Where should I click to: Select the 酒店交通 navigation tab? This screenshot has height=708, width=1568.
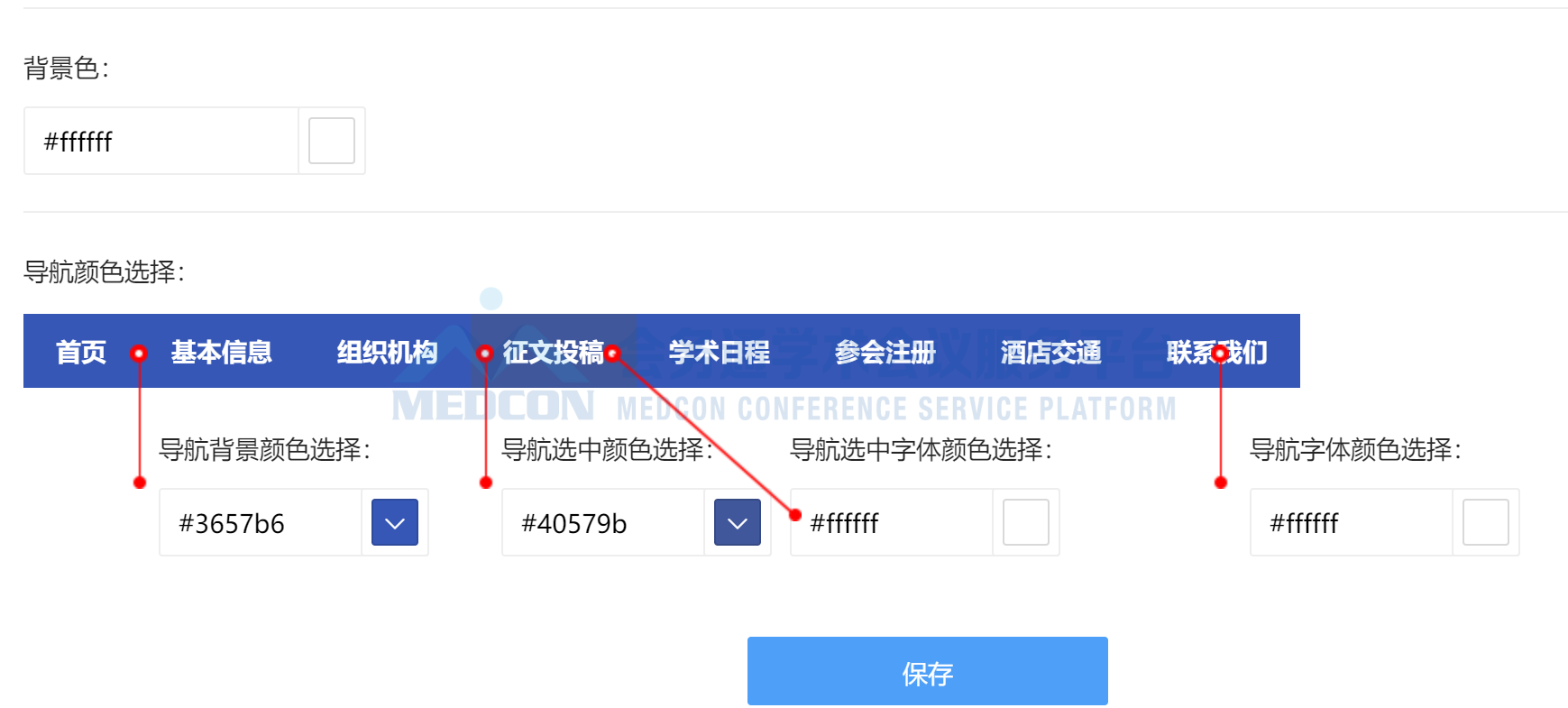coord(1051,352)
